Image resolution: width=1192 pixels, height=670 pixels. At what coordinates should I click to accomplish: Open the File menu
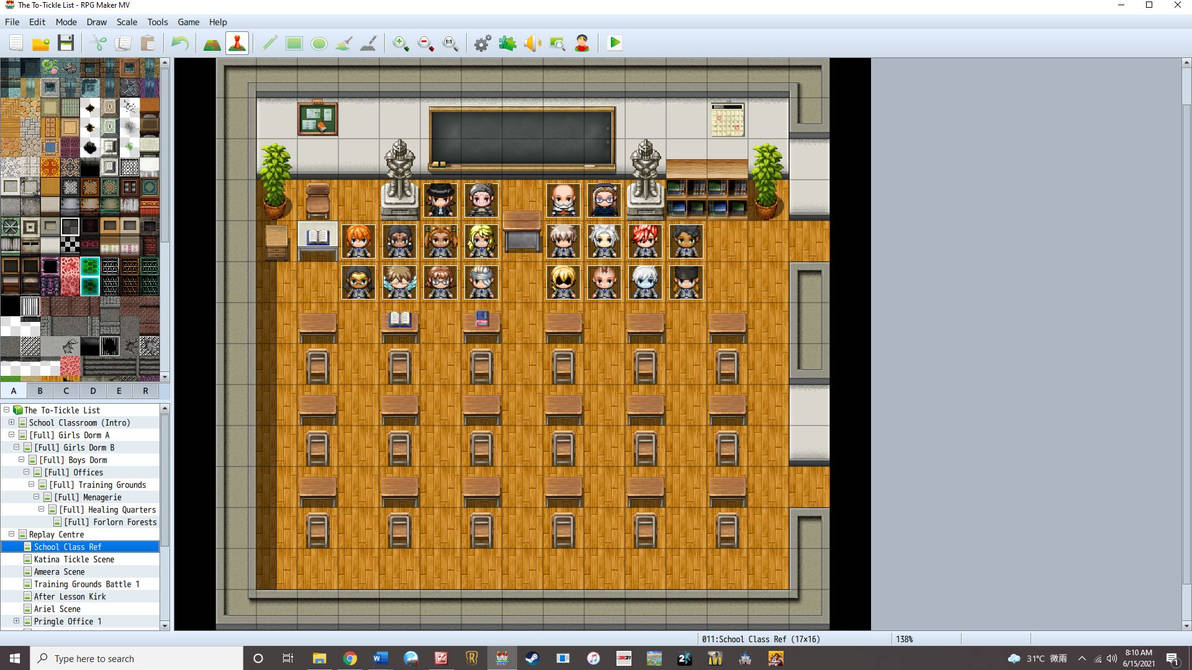click(x=12, y=22)
